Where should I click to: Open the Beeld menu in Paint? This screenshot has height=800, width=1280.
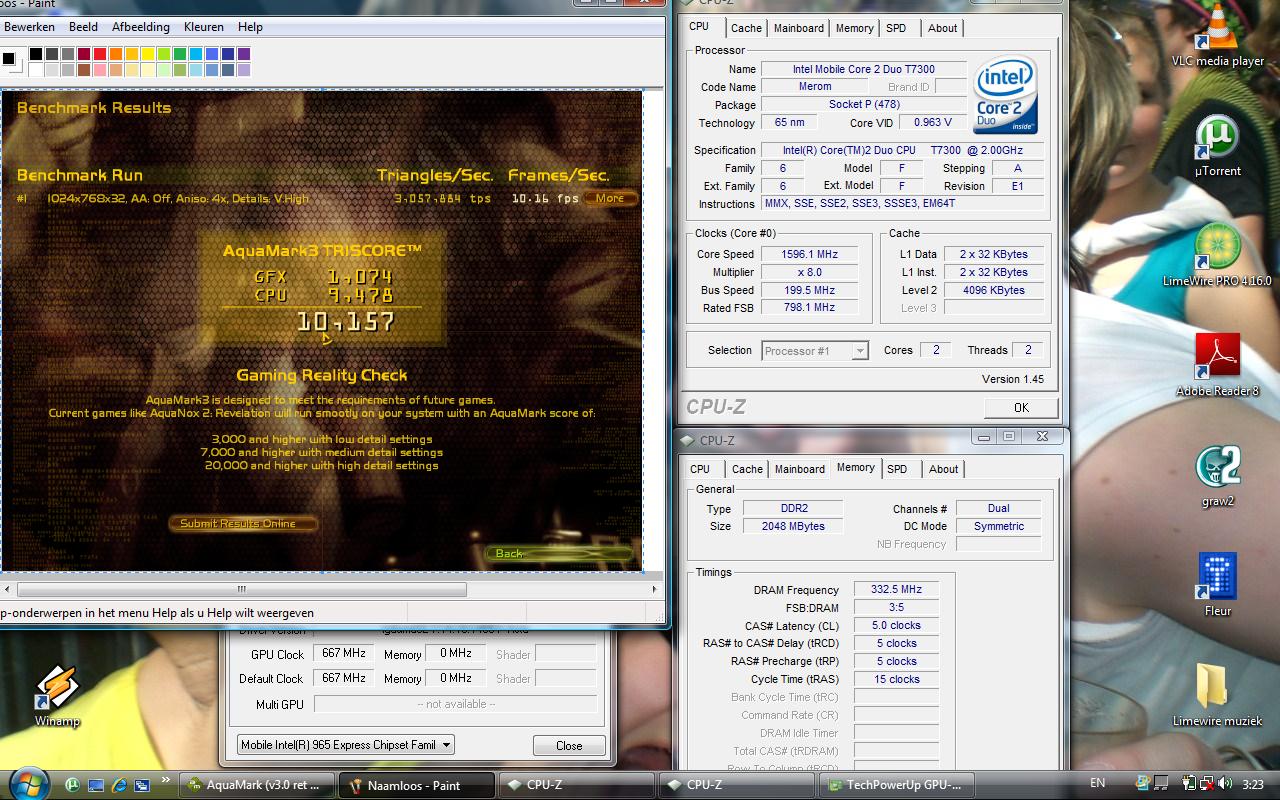[84, 27]
